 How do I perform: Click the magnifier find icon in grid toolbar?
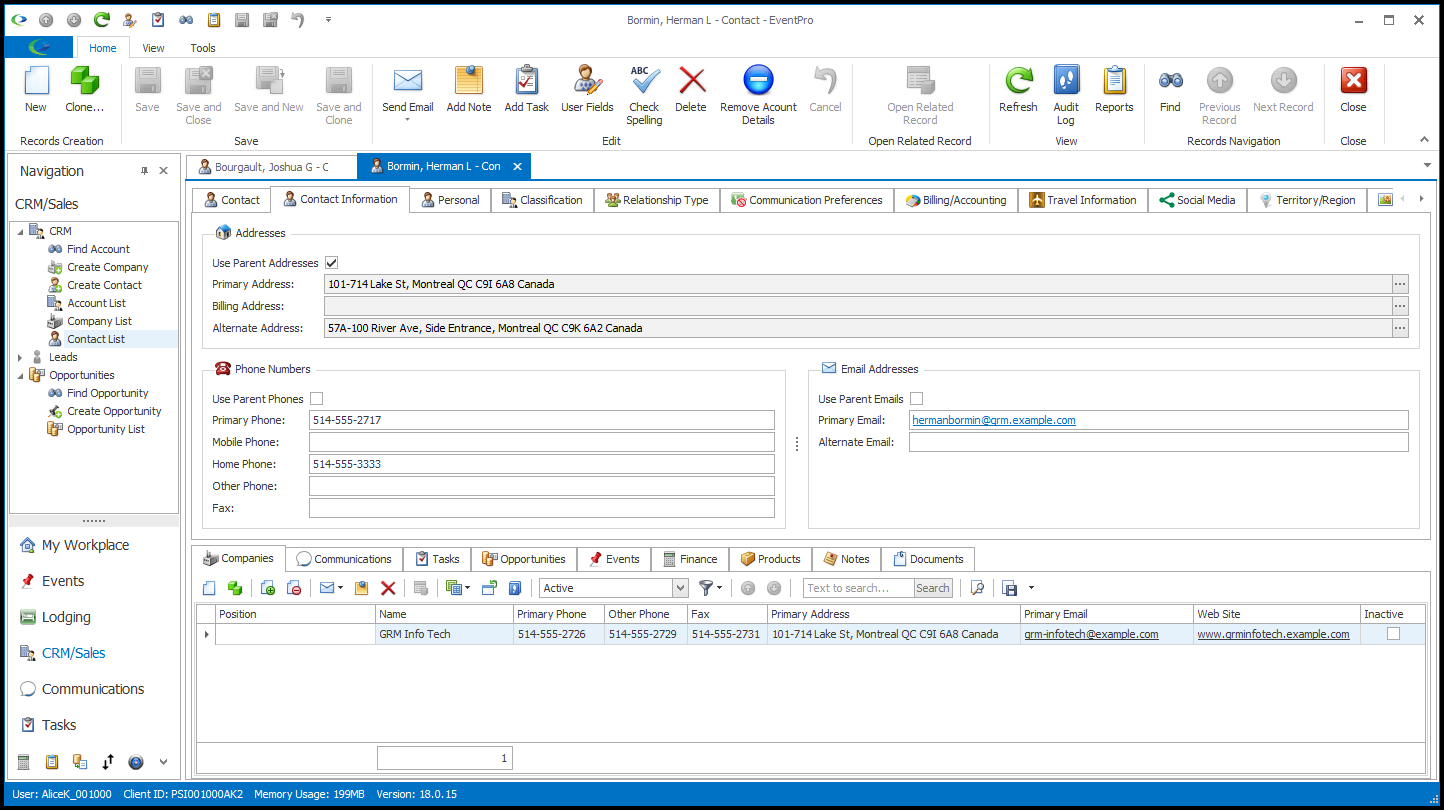click(978, 588)
